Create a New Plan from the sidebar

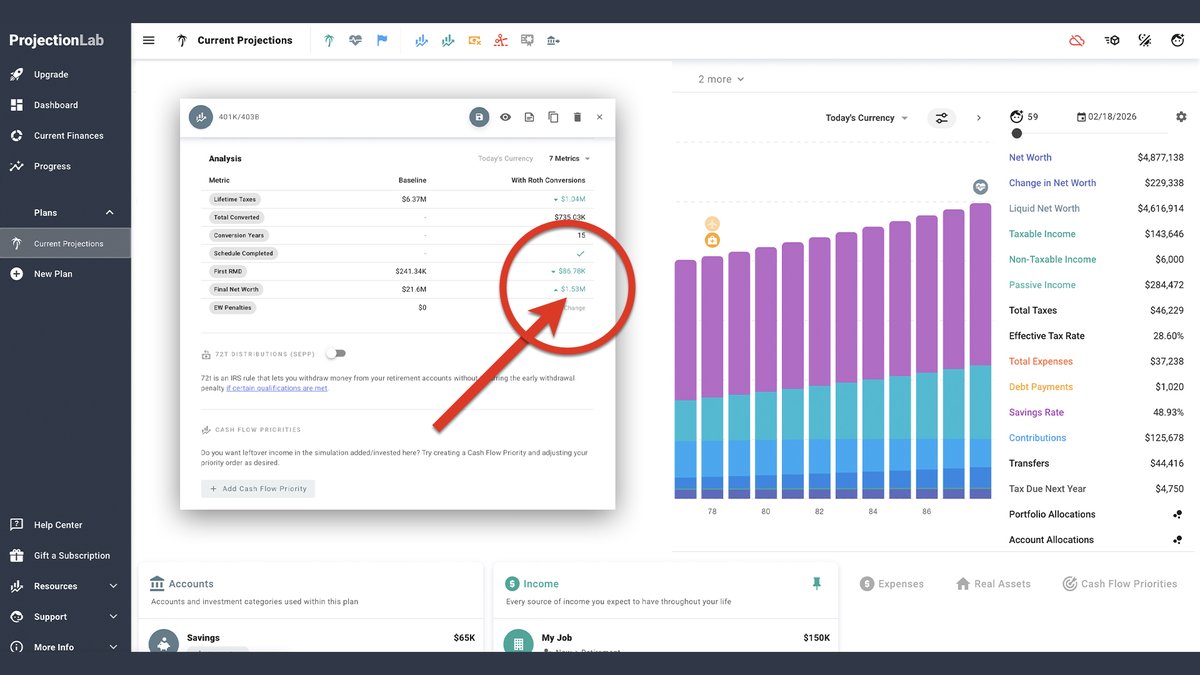click(65, 274)
